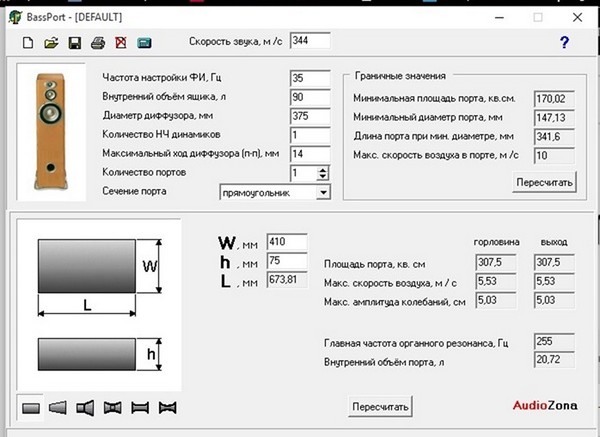Click the Главная частота органного резонанса label
The height and width of the screenshot is (437, 600).
tap(416, 343)
